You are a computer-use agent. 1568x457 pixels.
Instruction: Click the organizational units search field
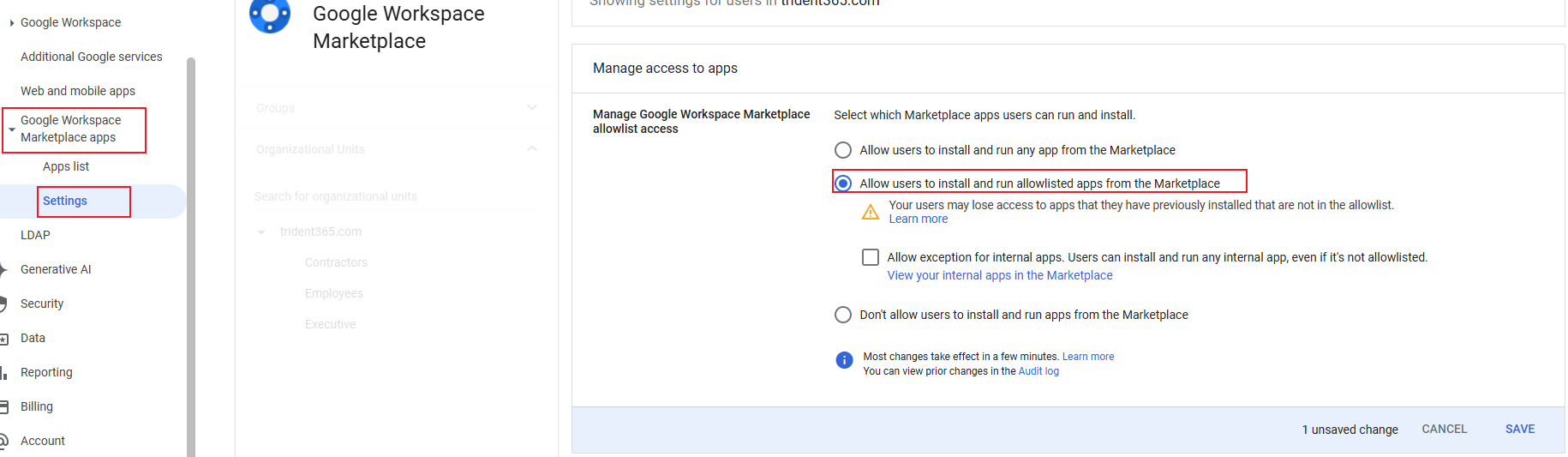[x=394, y=196]
